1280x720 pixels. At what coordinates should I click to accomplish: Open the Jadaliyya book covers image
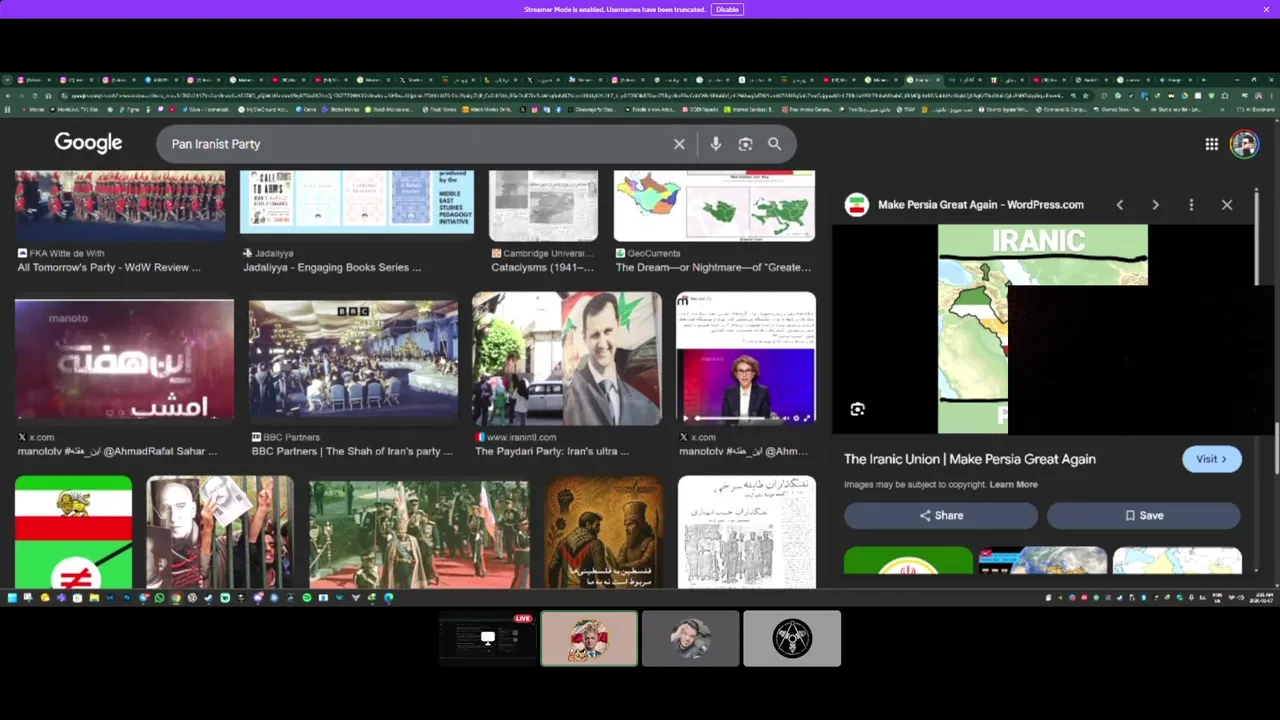pos(356,202)
